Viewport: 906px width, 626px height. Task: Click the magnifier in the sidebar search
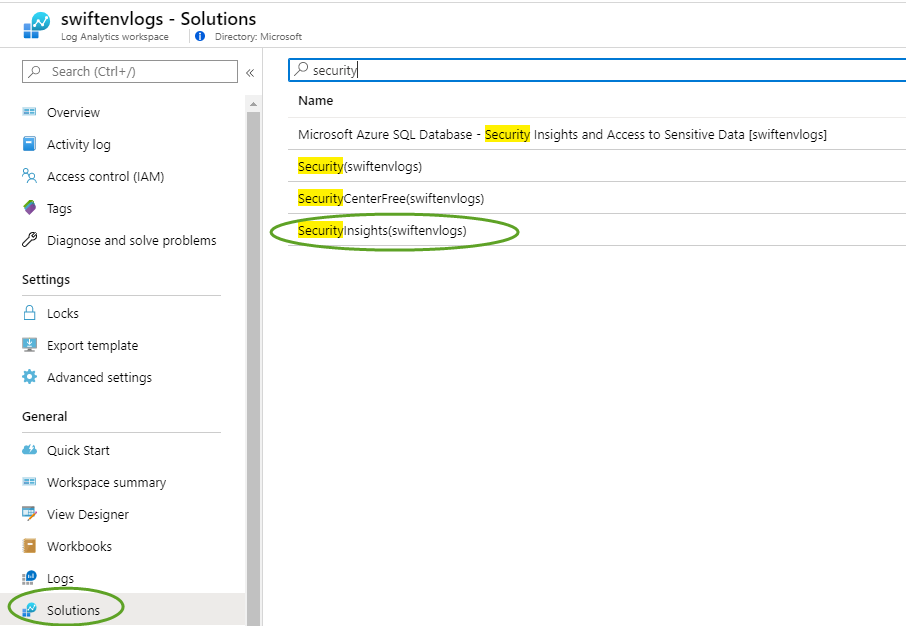[x=35, y=72]
